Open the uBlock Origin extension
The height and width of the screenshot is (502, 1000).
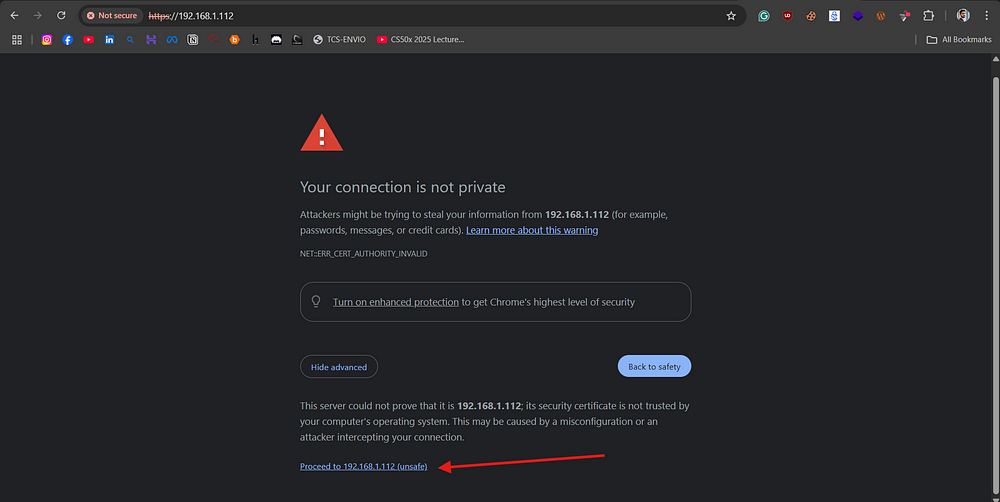[x=787, y=16]
